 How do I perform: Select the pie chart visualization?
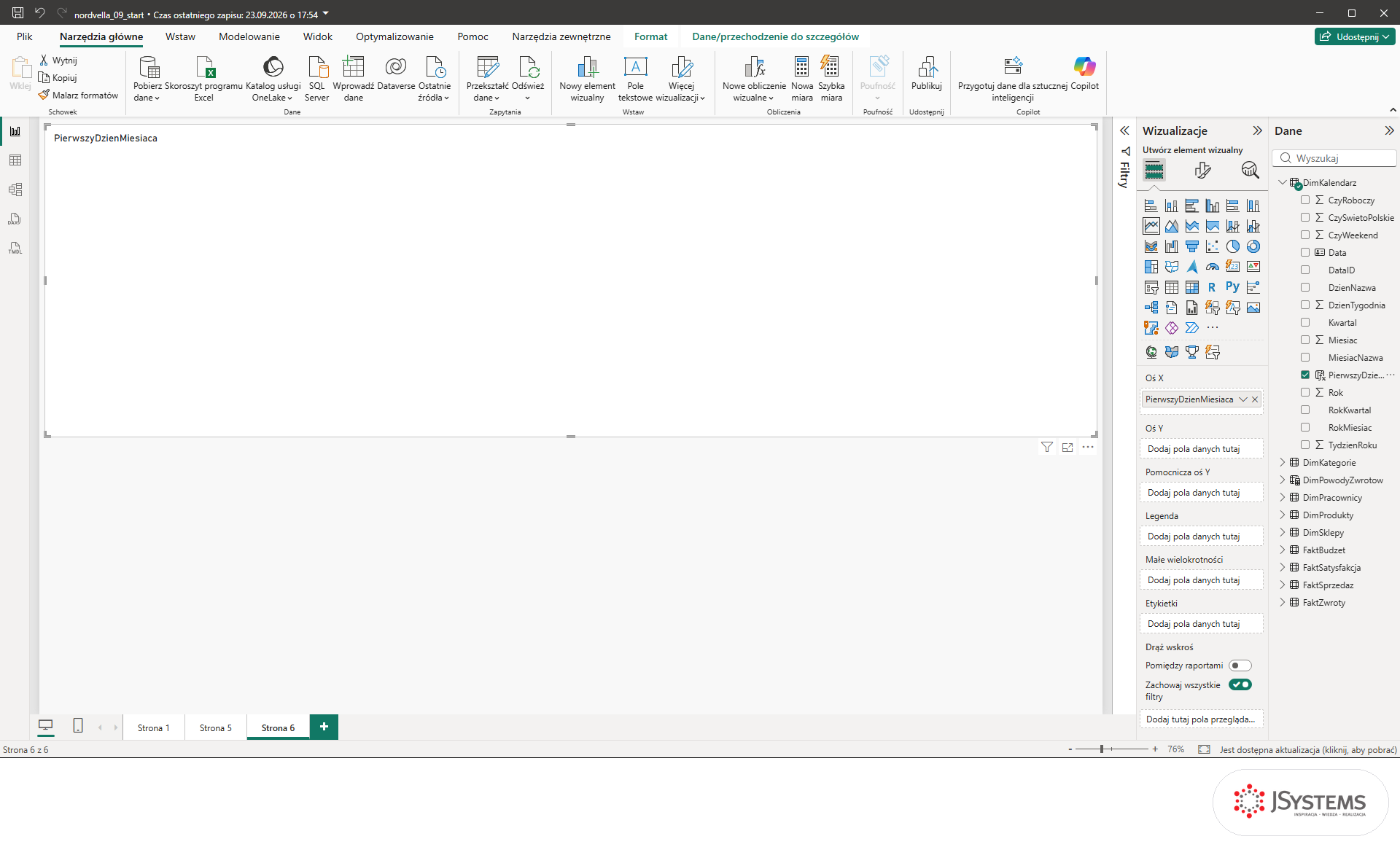pyautogui.click(x=1232, y=246)
